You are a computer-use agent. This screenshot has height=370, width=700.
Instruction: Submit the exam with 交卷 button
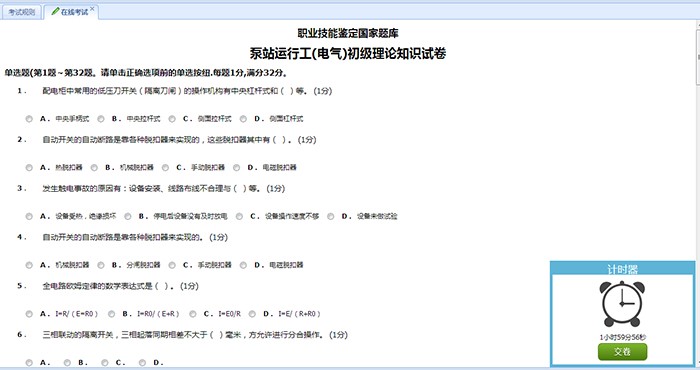[622, 352]
